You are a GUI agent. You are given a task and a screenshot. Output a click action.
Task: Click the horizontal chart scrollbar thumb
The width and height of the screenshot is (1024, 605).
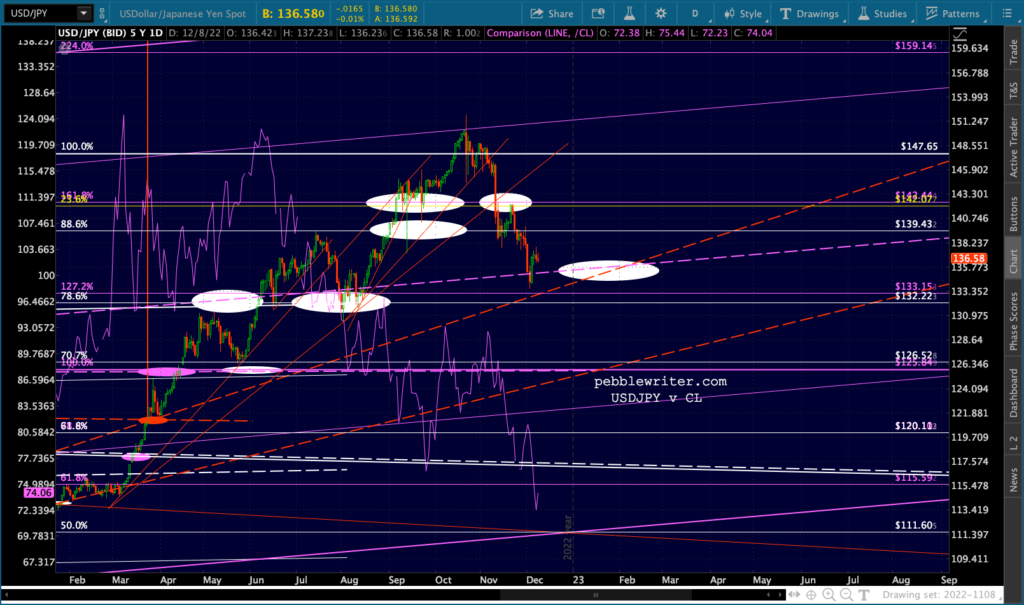tap(596, 595)
